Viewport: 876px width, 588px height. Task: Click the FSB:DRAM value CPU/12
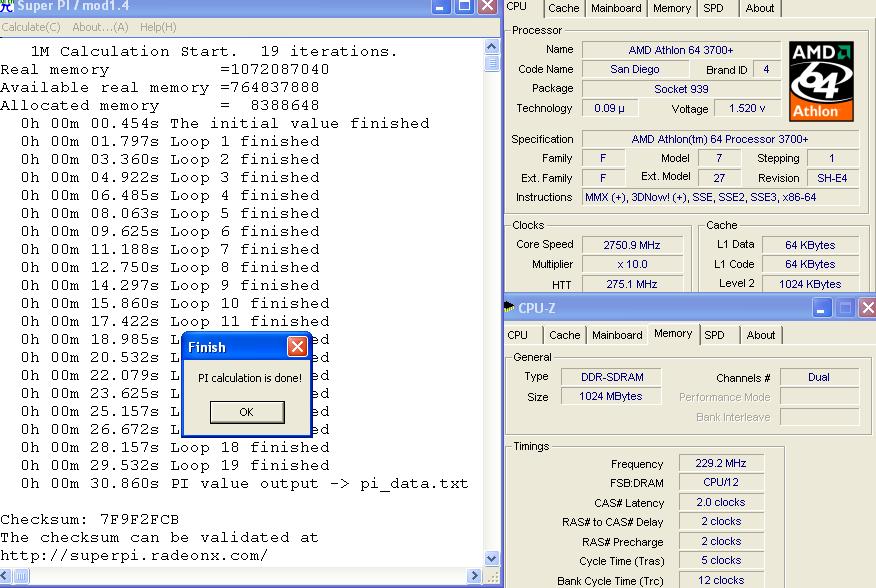[x=721, y=482]
